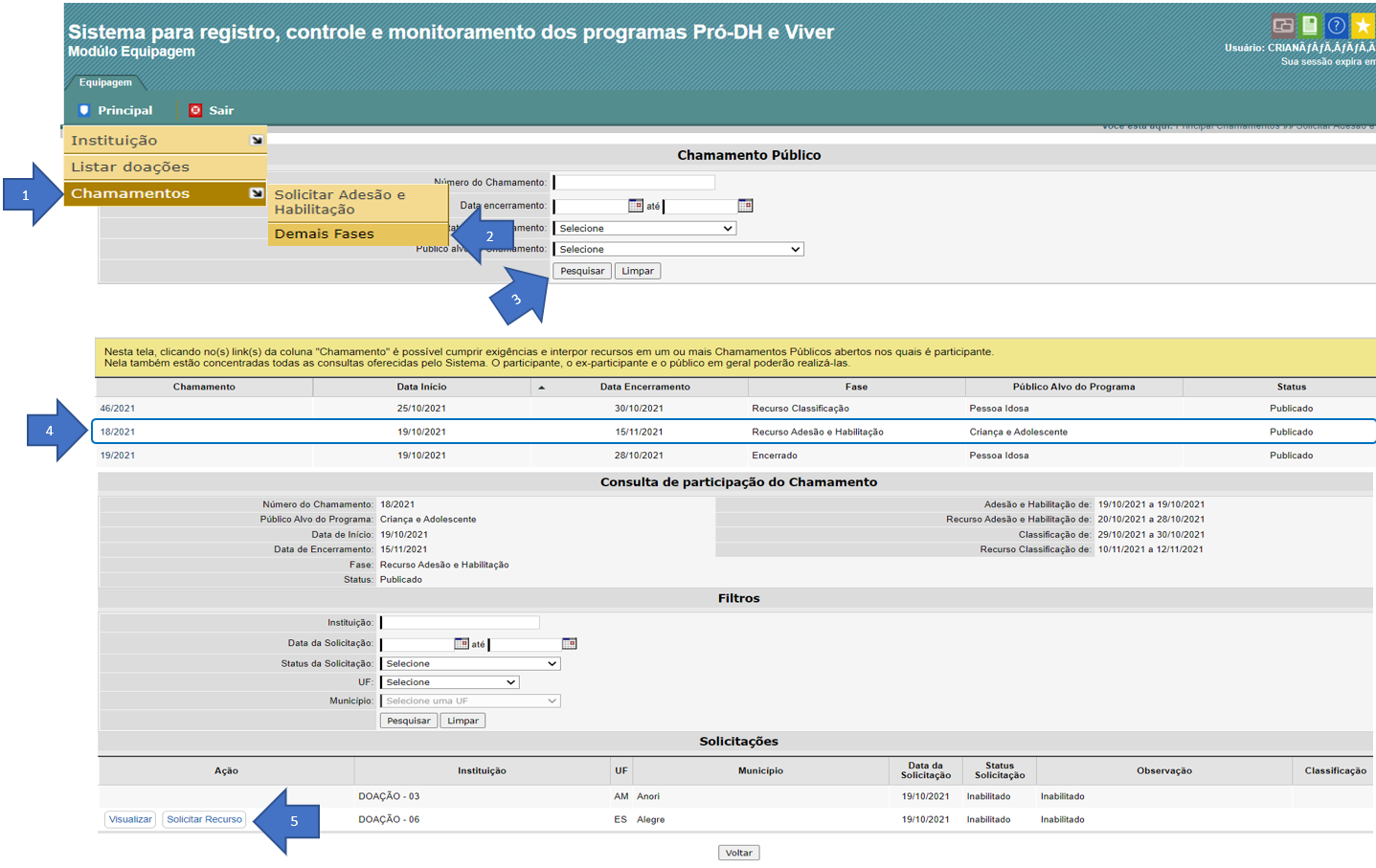
Task: Click into the Número do Chamamento field
Action: [634, 183]
